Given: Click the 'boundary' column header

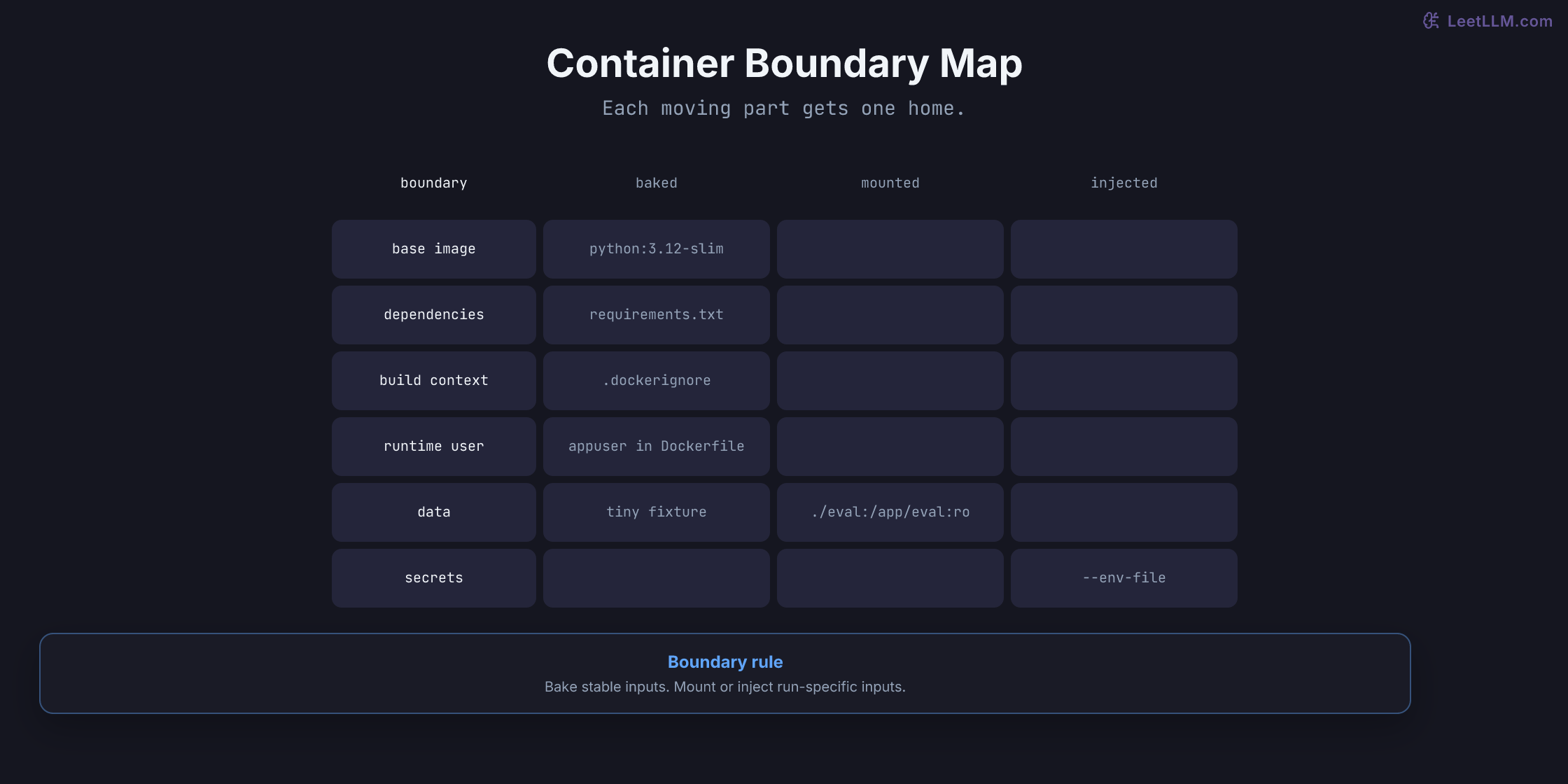Looking at the screenshot, I should click(x=434, y=183).
